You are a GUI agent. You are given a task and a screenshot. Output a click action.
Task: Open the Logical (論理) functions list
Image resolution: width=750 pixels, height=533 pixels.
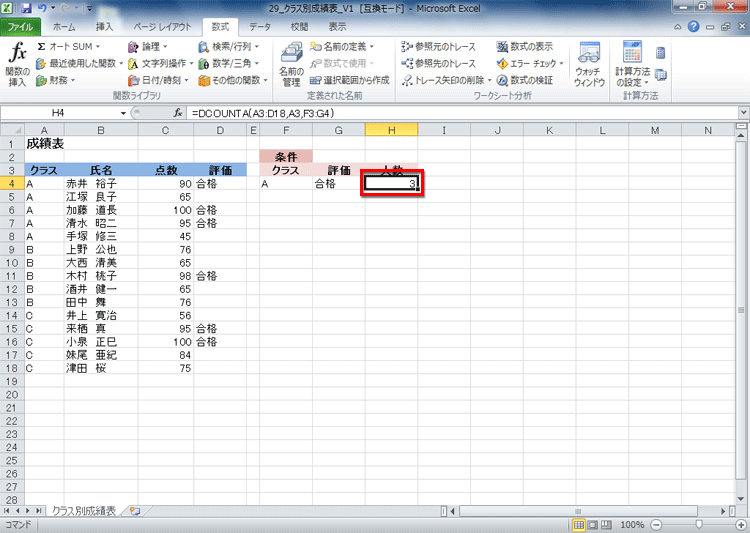coord(148,46)
